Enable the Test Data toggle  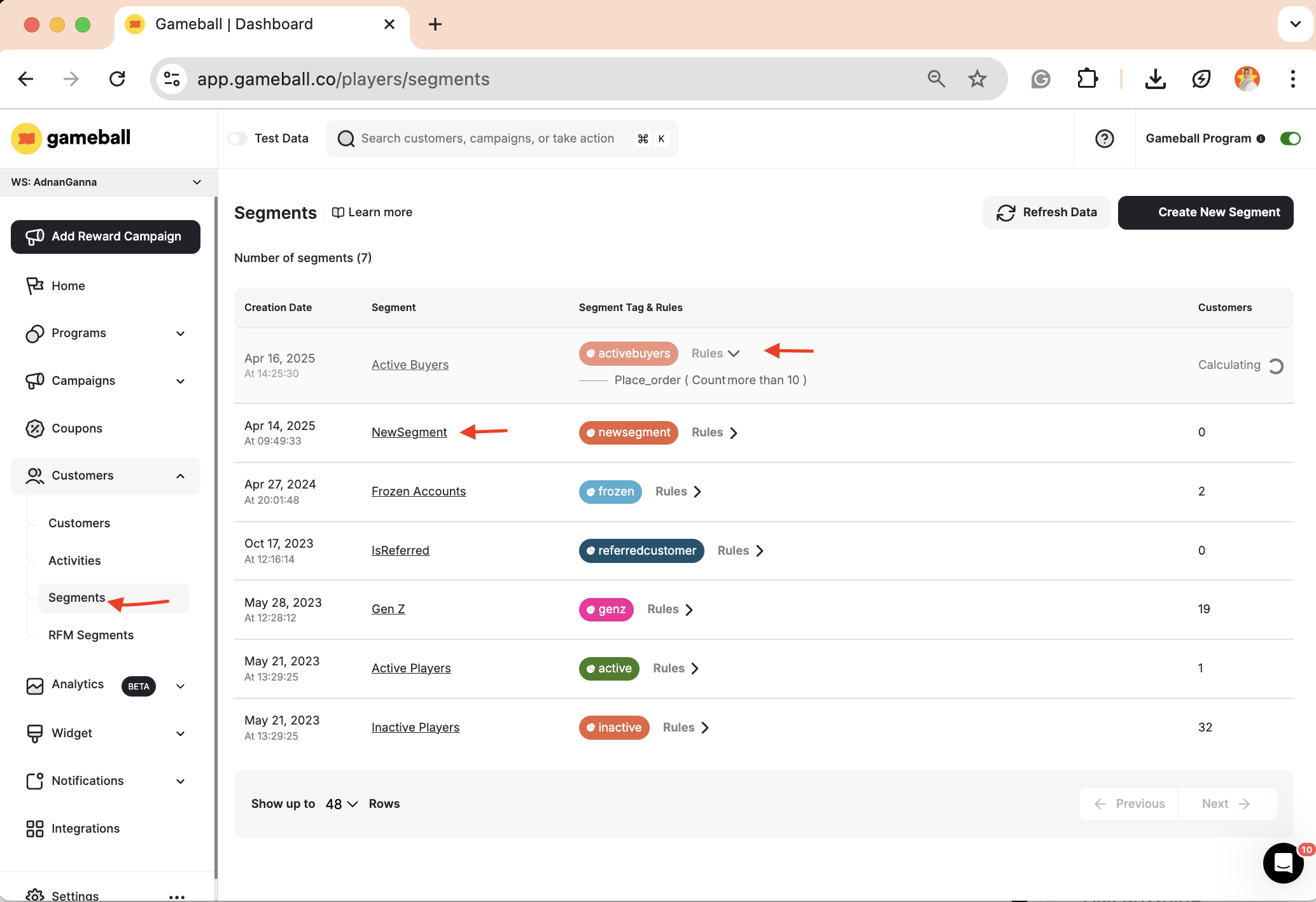pos(237,138)
